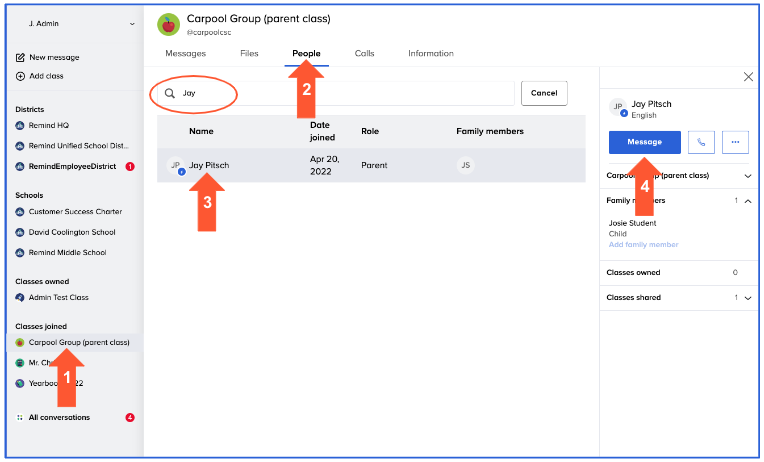Click the Add class plus icon
The height and width of the screenshot is (462, 764).
[20, 76]
